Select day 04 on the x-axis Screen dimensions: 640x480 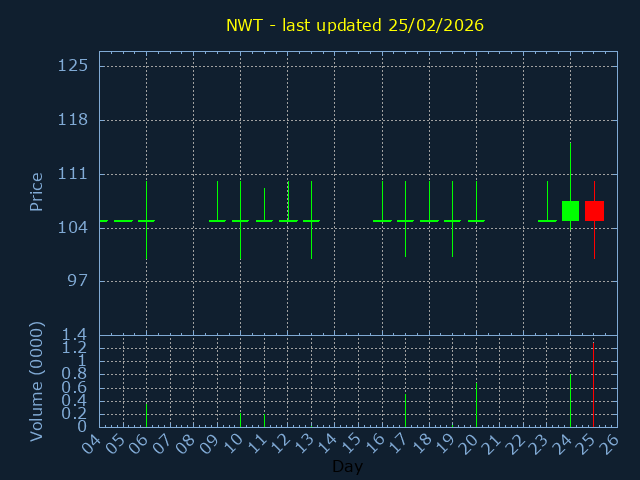[x=91, y=441]
